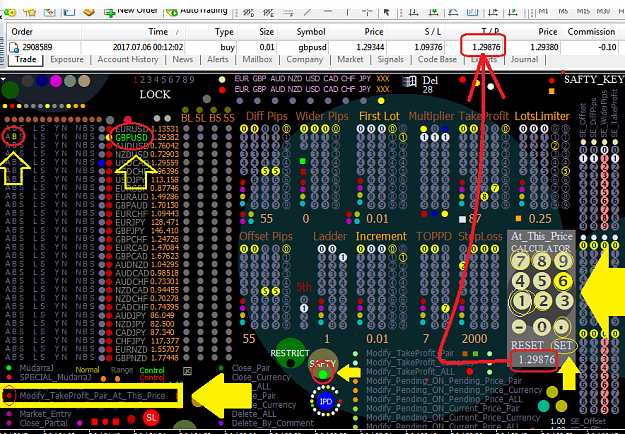Click the green RESTRICT circle button

coord(290,353)
